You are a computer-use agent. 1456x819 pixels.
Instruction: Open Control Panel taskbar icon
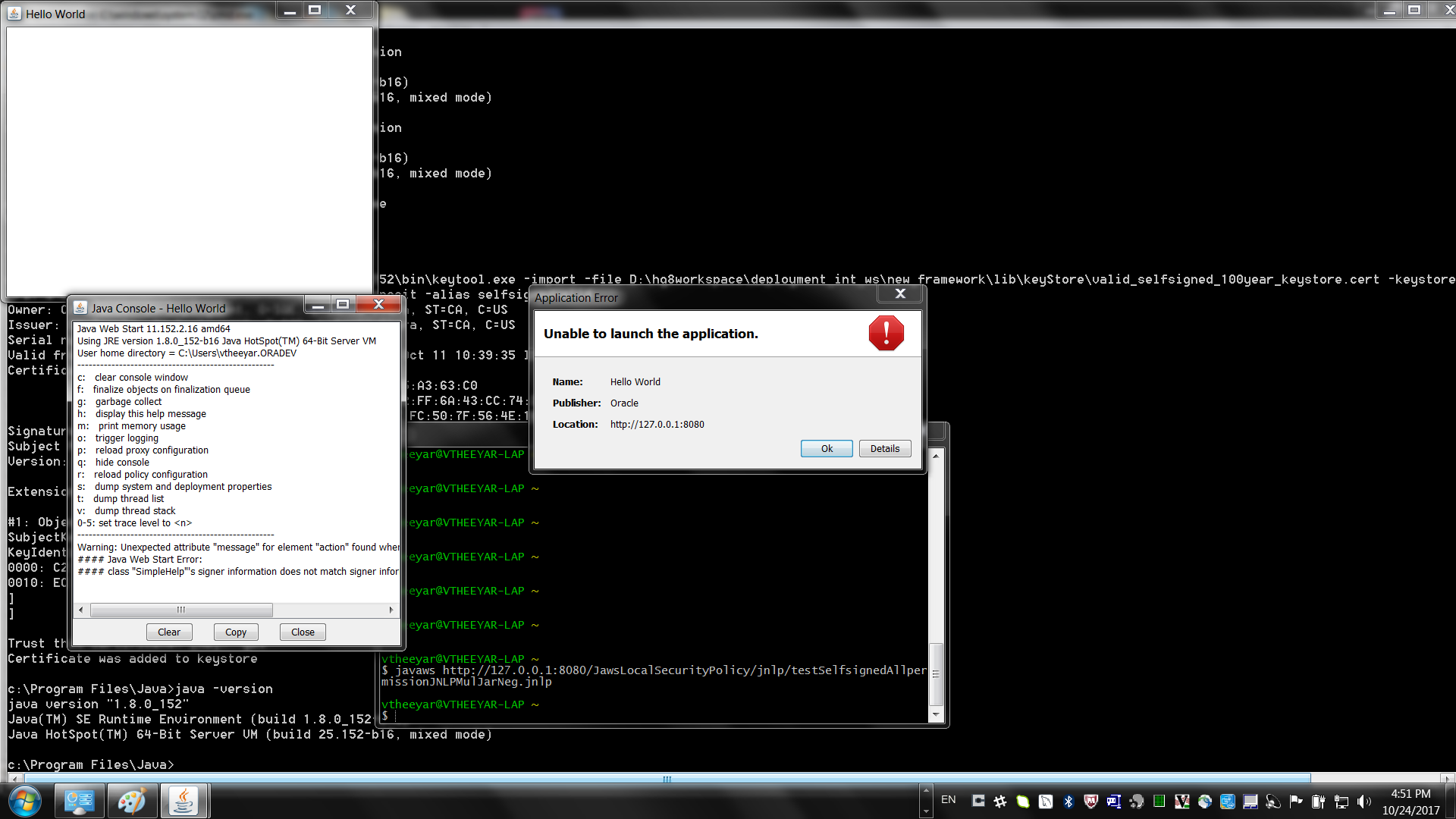[79, 801]
